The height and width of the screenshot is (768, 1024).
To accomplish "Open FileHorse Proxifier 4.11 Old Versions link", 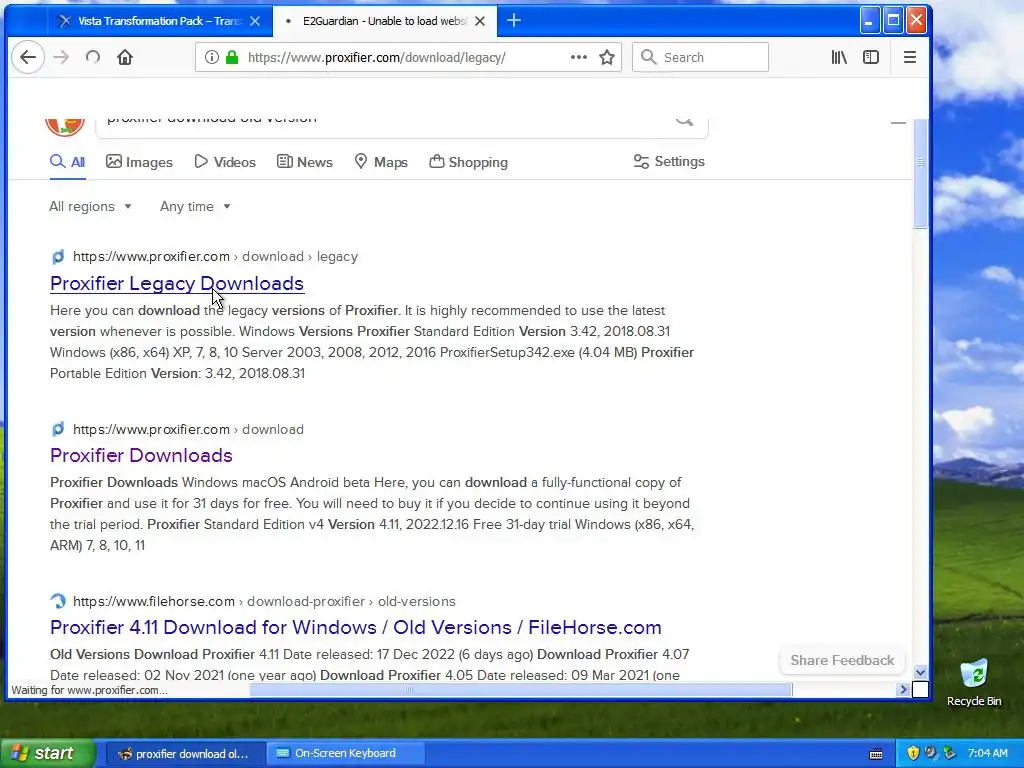I will tap(355, 627).
